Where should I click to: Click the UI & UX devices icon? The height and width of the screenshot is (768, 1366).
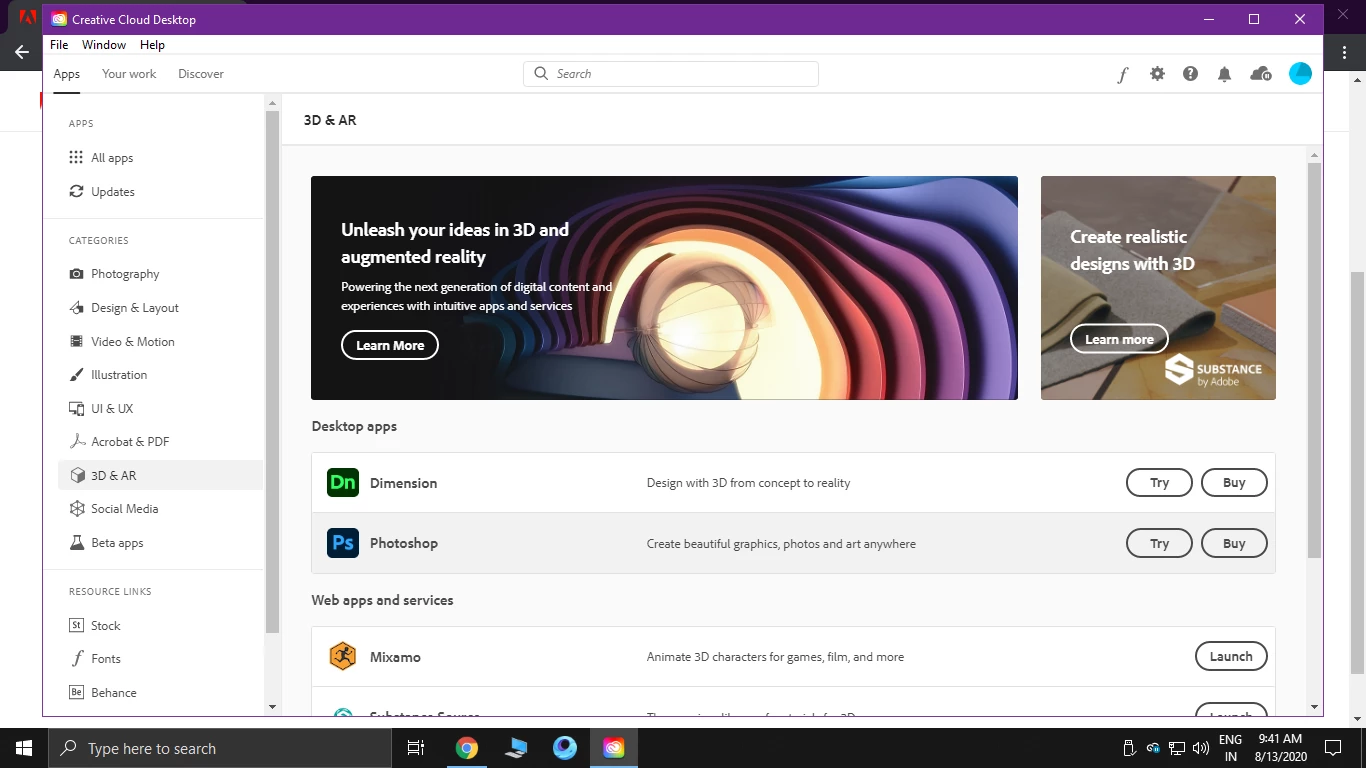76,408
